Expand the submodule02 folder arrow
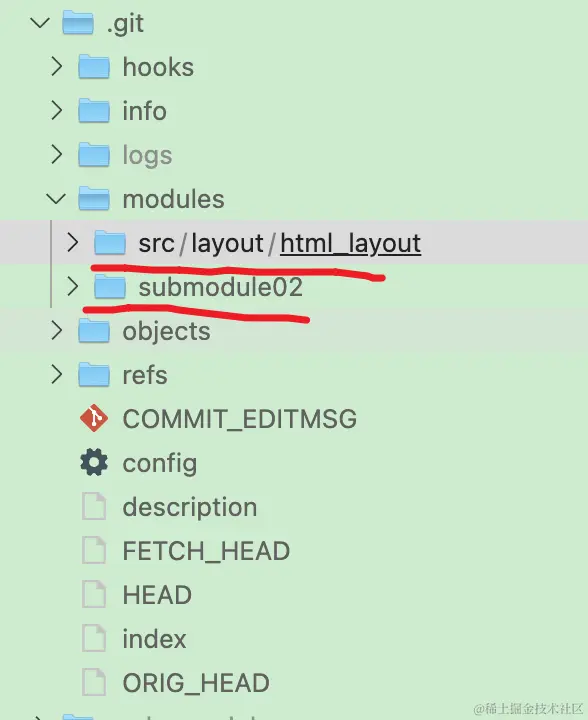This screenshot has width=588, height=720. pyautogui.click(x=73, y=287)
